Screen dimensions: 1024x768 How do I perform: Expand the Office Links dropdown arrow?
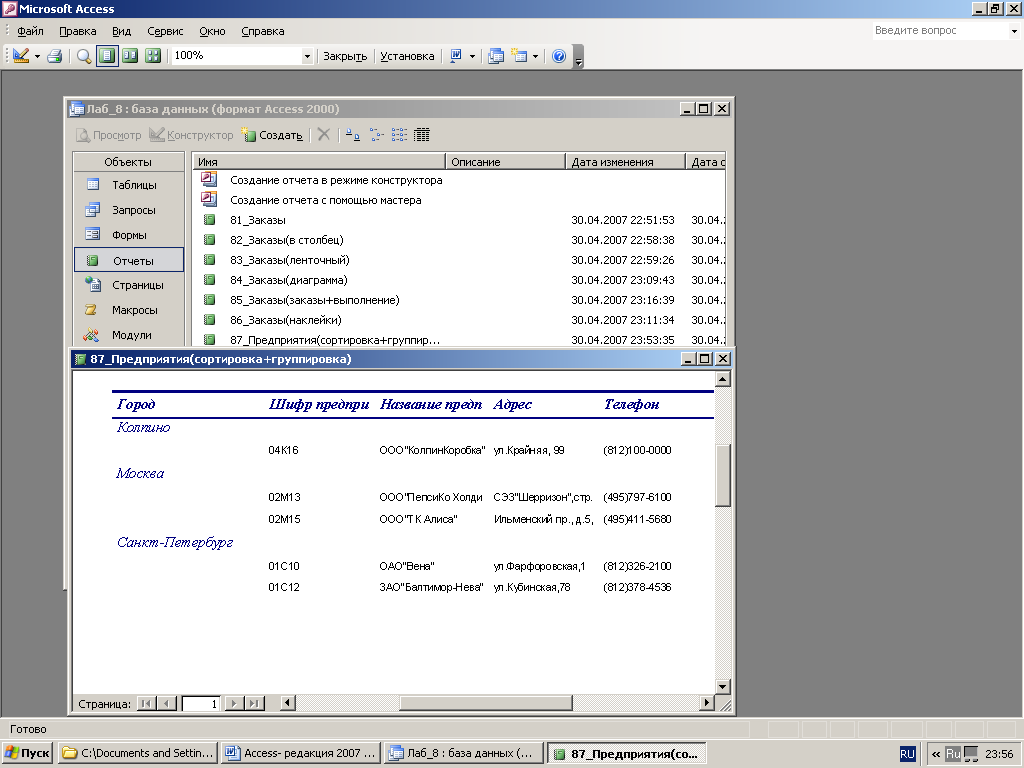click(x=472, y=56)
